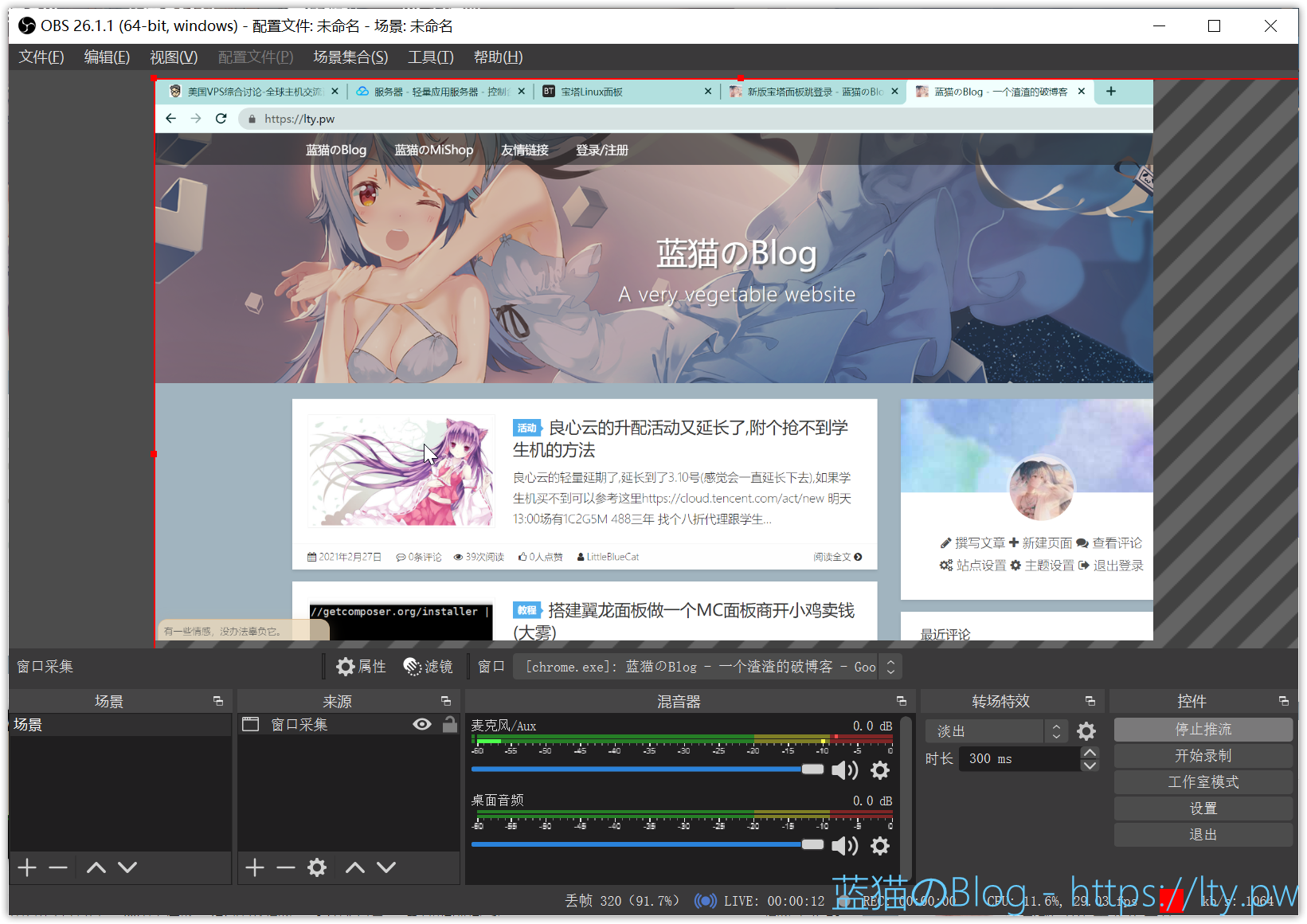The height and width of the screenshot is (924, 1307).
Task: Open the Scene Collection menu
Action: (350, 57)
